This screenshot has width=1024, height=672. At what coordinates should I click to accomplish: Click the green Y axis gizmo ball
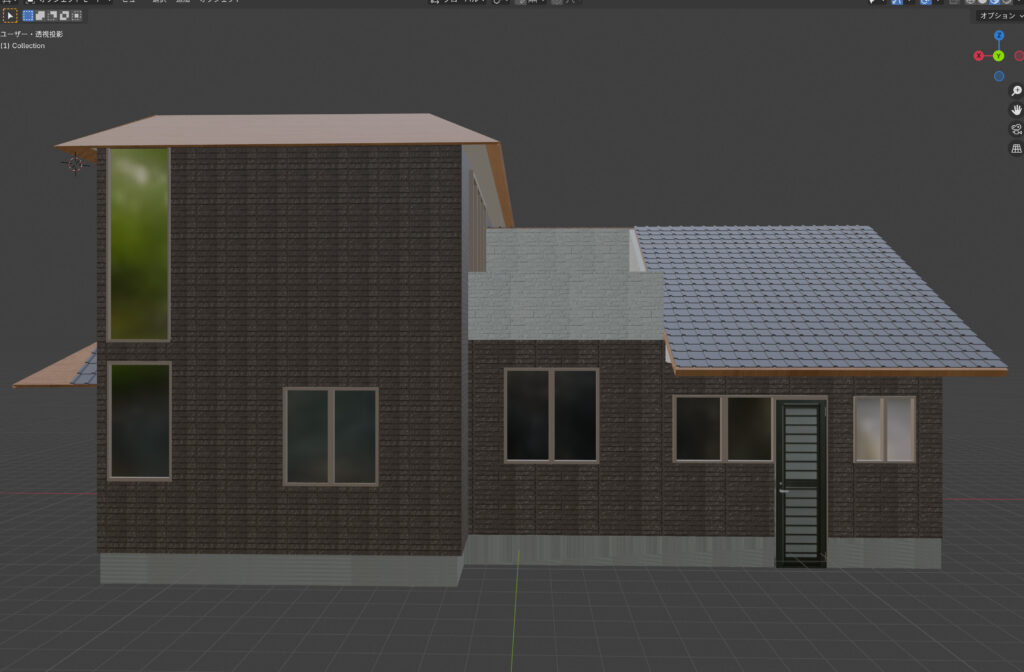pos(999,56)
